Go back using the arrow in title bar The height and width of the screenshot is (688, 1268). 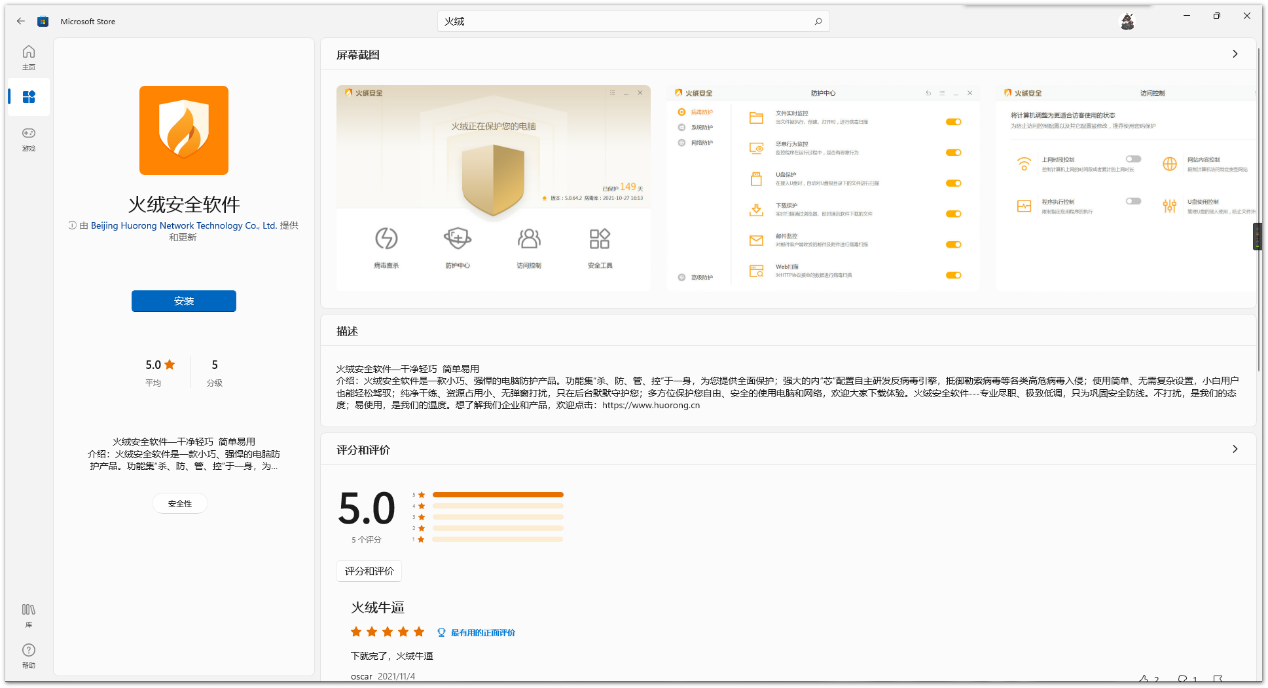click(x=21, y=21)
